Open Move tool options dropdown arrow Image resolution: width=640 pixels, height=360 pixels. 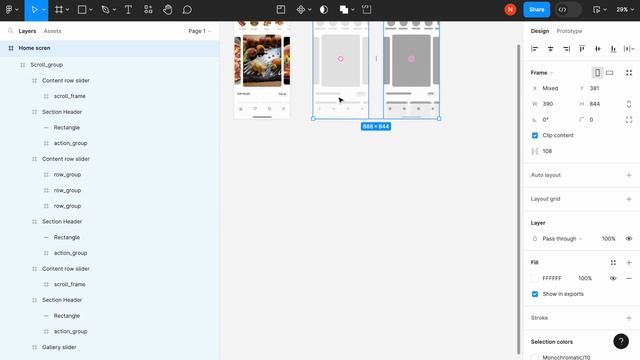pyautogui.click(x=44, y=10)
